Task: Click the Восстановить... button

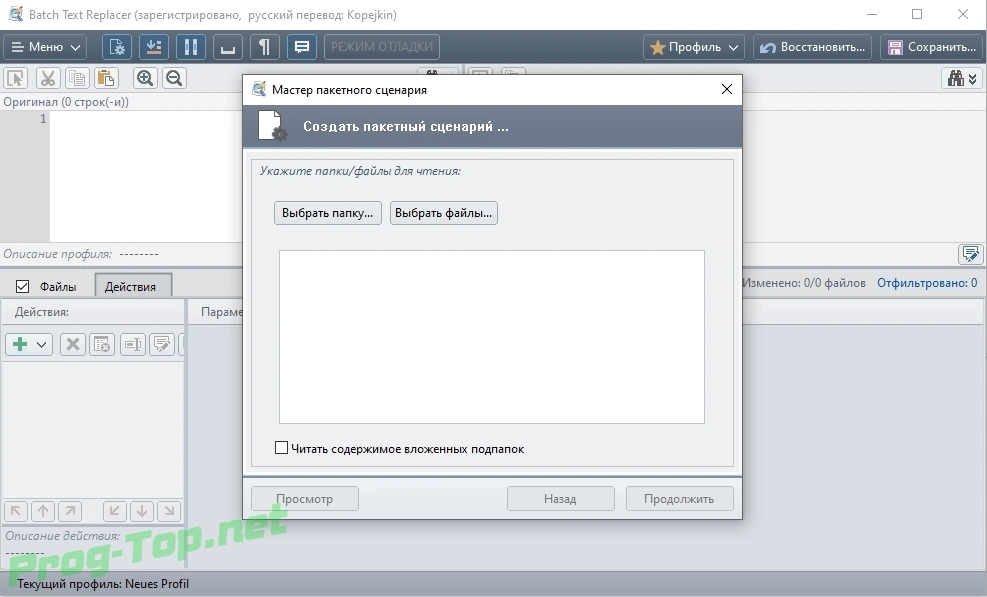Action: [813, 47]
